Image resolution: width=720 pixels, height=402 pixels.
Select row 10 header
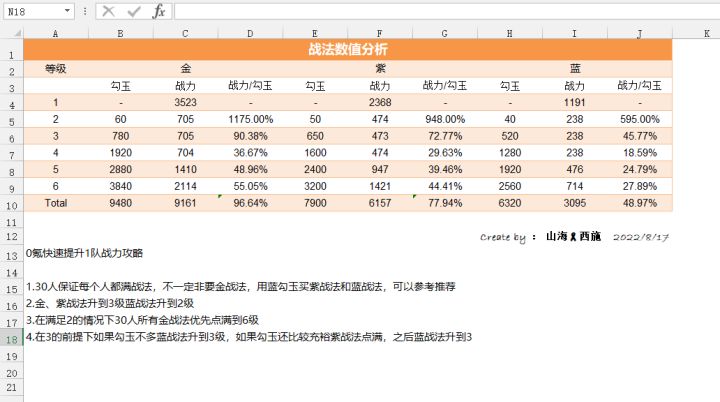(x=11, y=205)
